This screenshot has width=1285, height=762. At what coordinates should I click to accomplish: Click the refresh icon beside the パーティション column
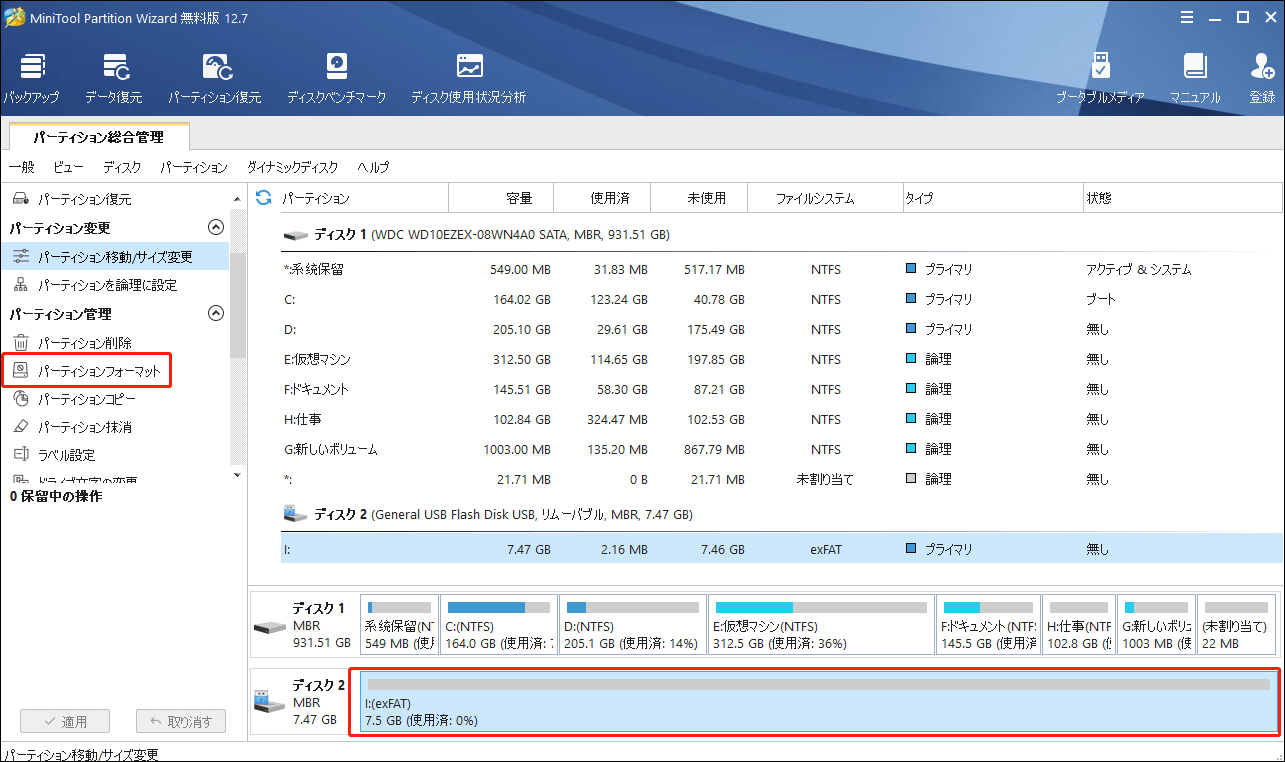click(x=264, y=198)
